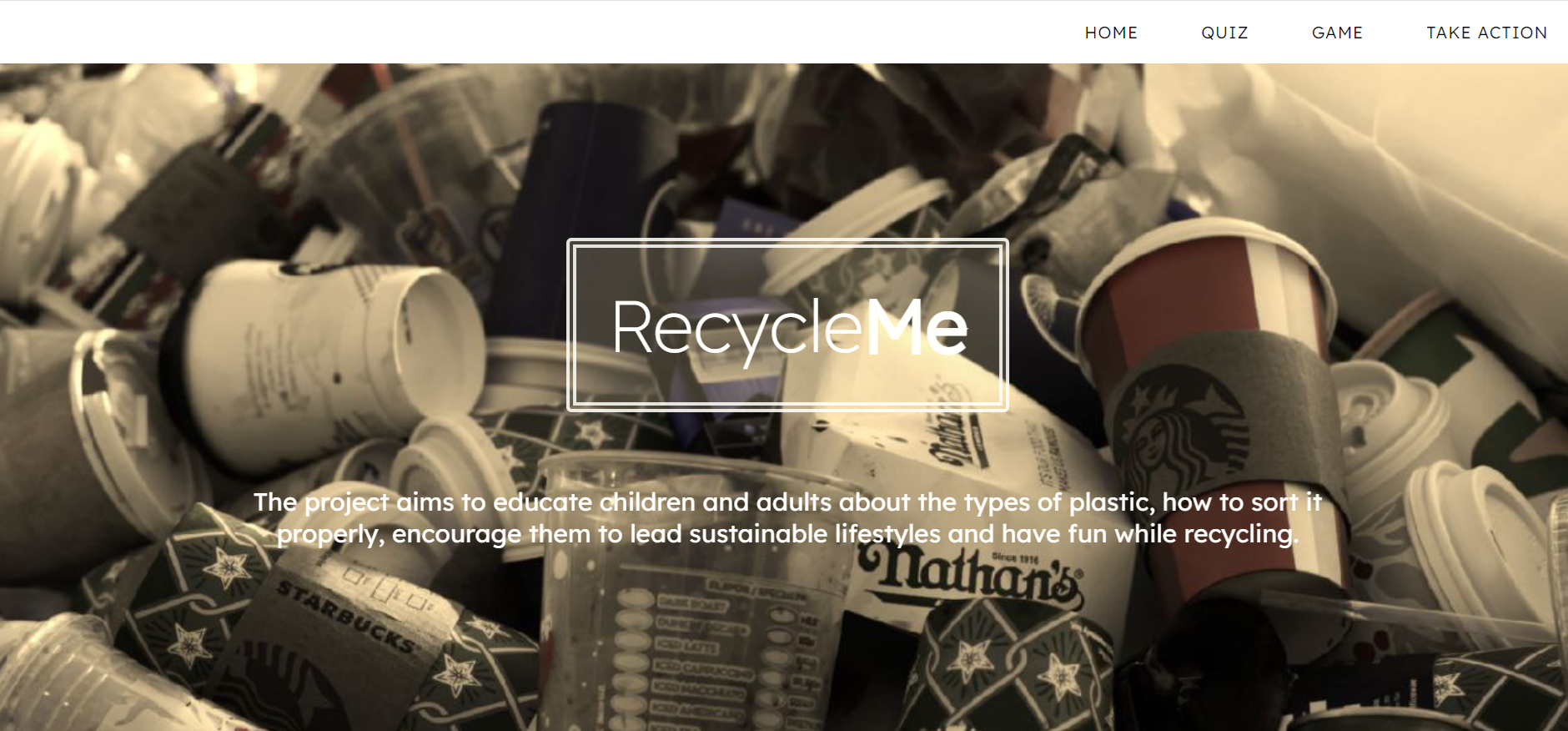Go to the QUIZ page
Viewport: 1568px width, 731px height.
(x=1224, y=33)
